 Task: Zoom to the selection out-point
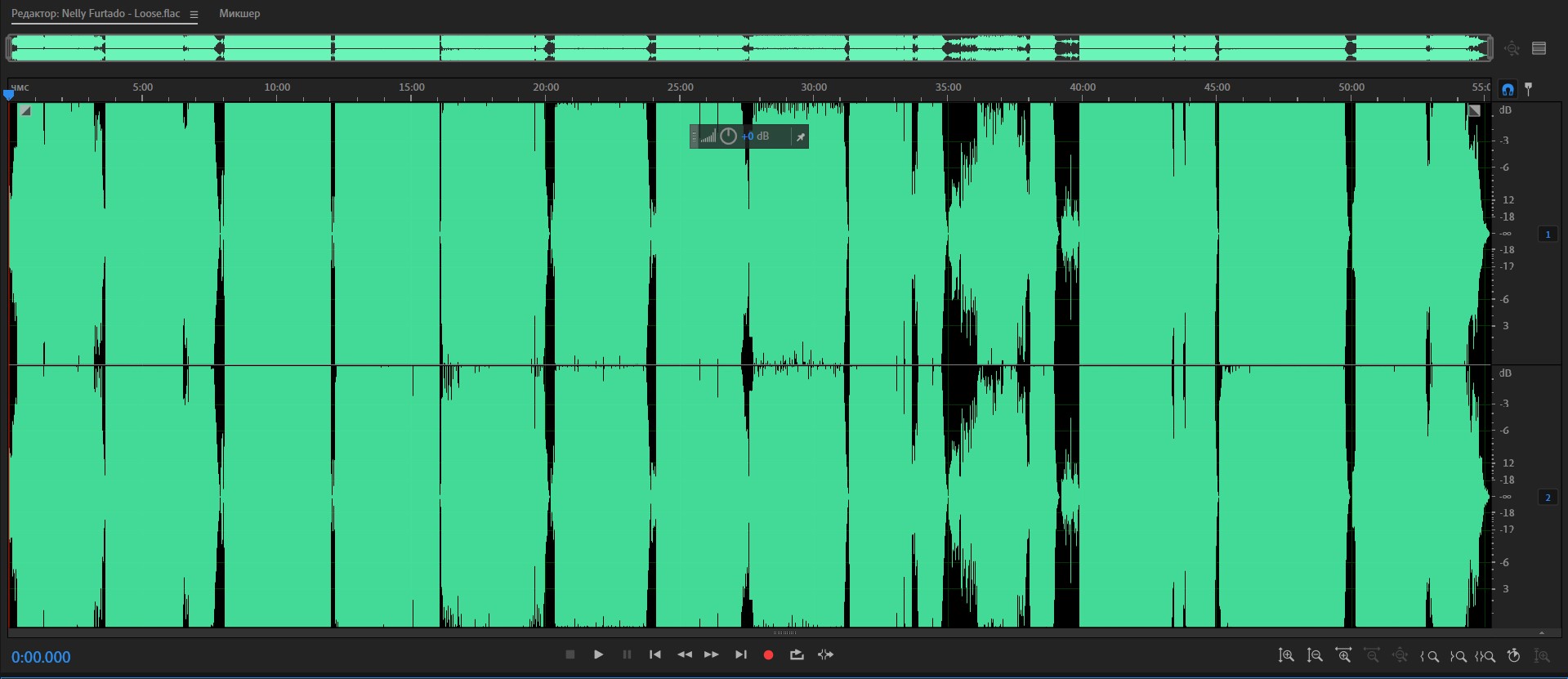point(1458,656)
